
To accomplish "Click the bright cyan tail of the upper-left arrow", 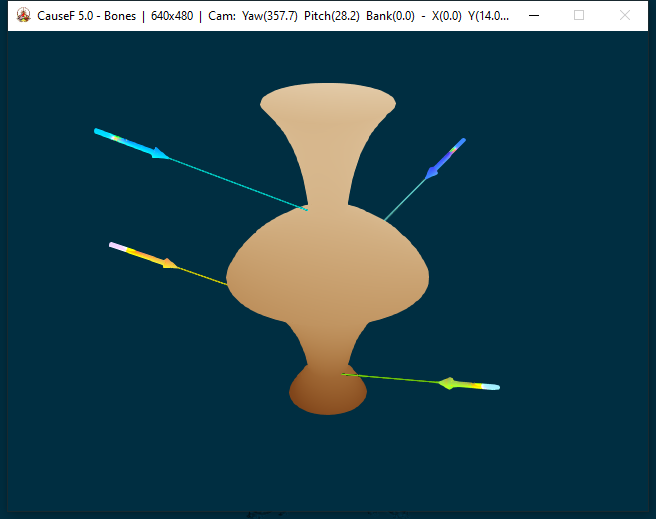I will [105, 134].
